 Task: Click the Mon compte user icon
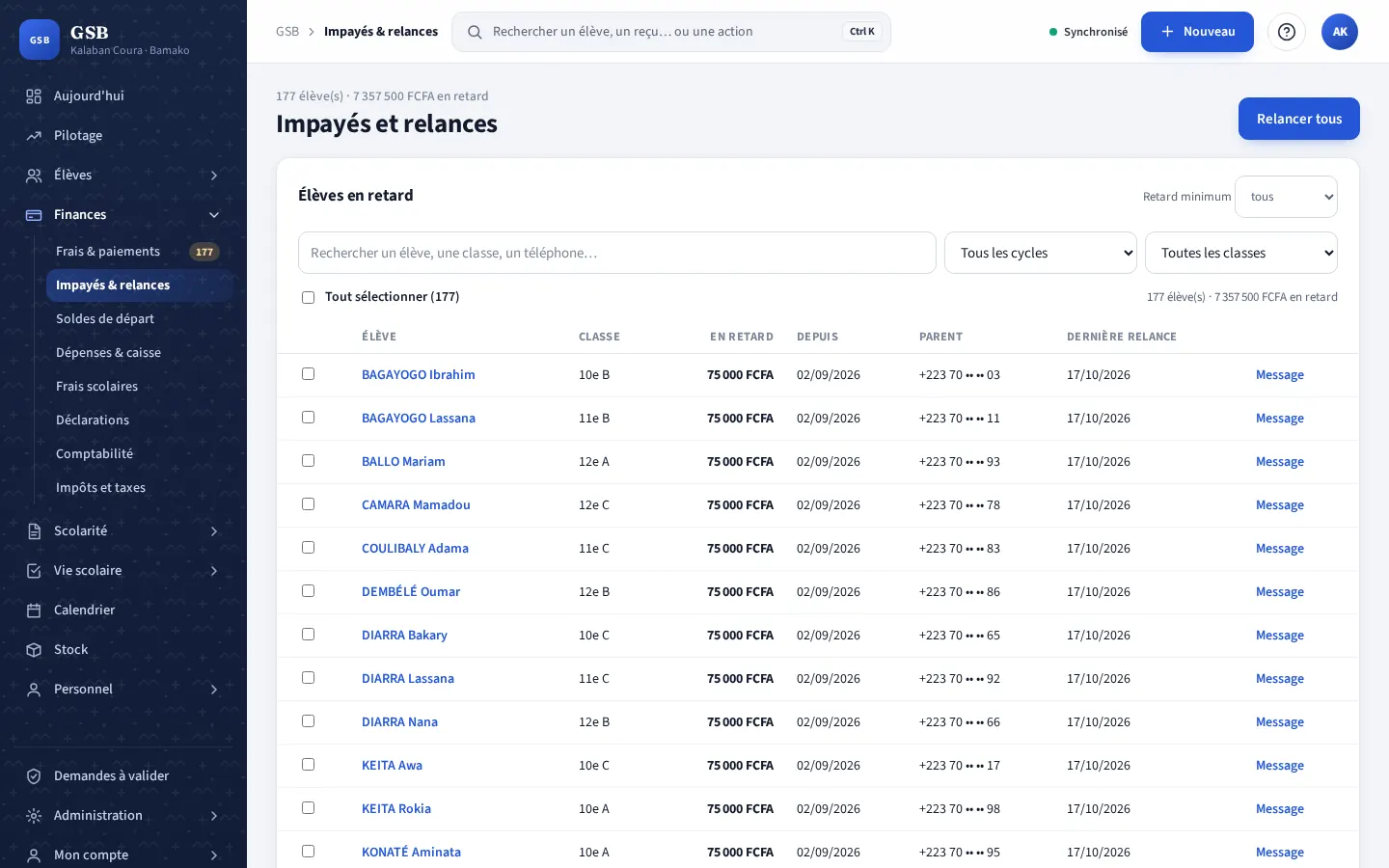pyautogui.click(x=34, y=855)
